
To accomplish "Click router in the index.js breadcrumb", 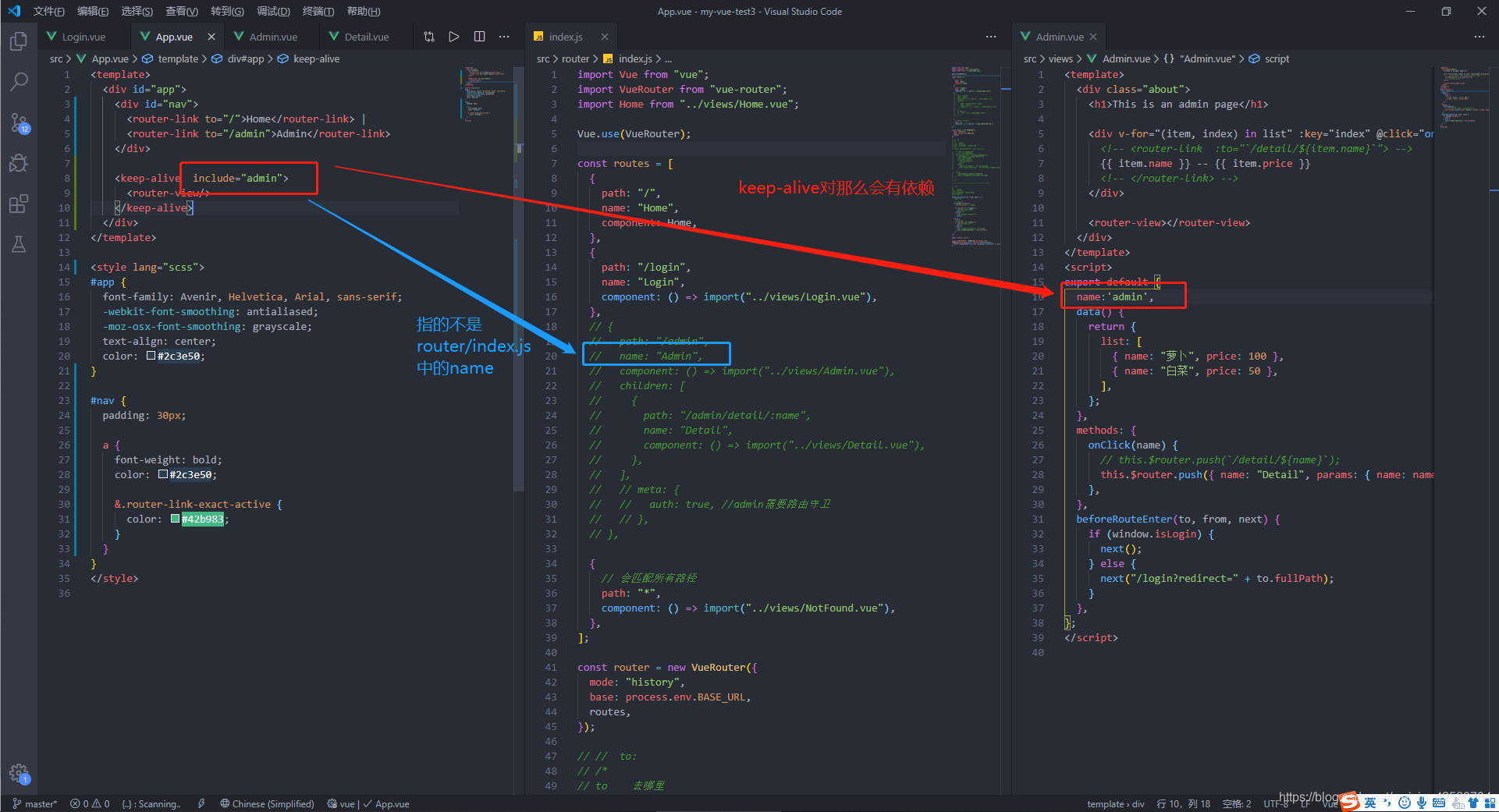I will click(575, 59).
